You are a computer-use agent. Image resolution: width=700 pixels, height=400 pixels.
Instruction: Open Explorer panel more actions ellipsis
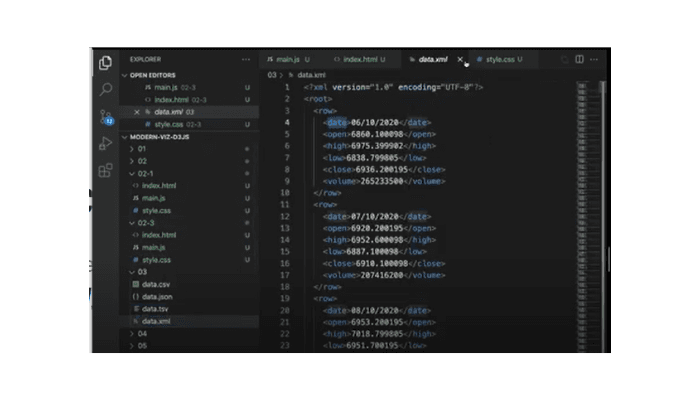click(x=246, y=59)
